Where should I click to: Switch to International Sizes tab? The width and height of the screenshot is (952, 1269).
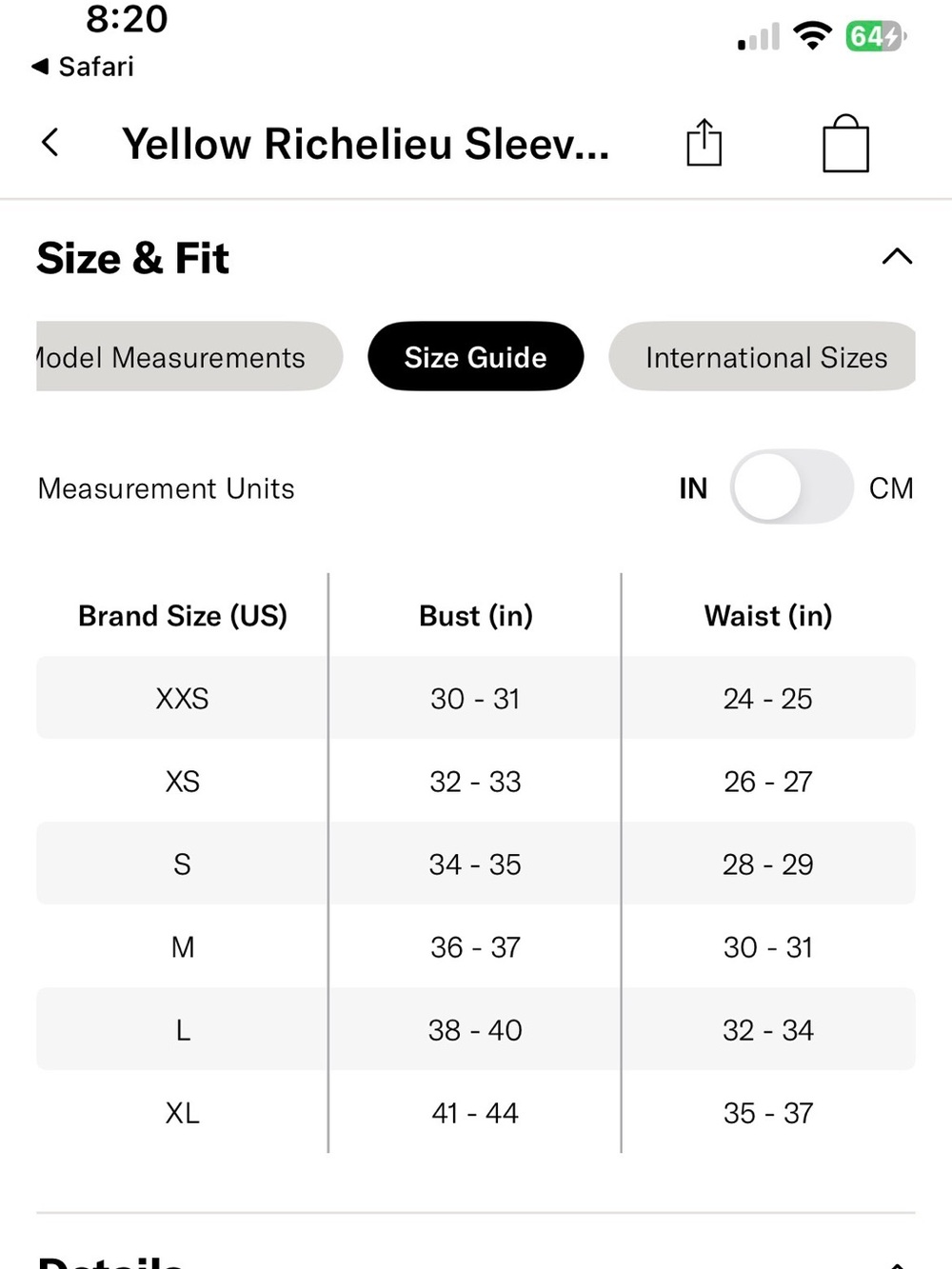763,356
